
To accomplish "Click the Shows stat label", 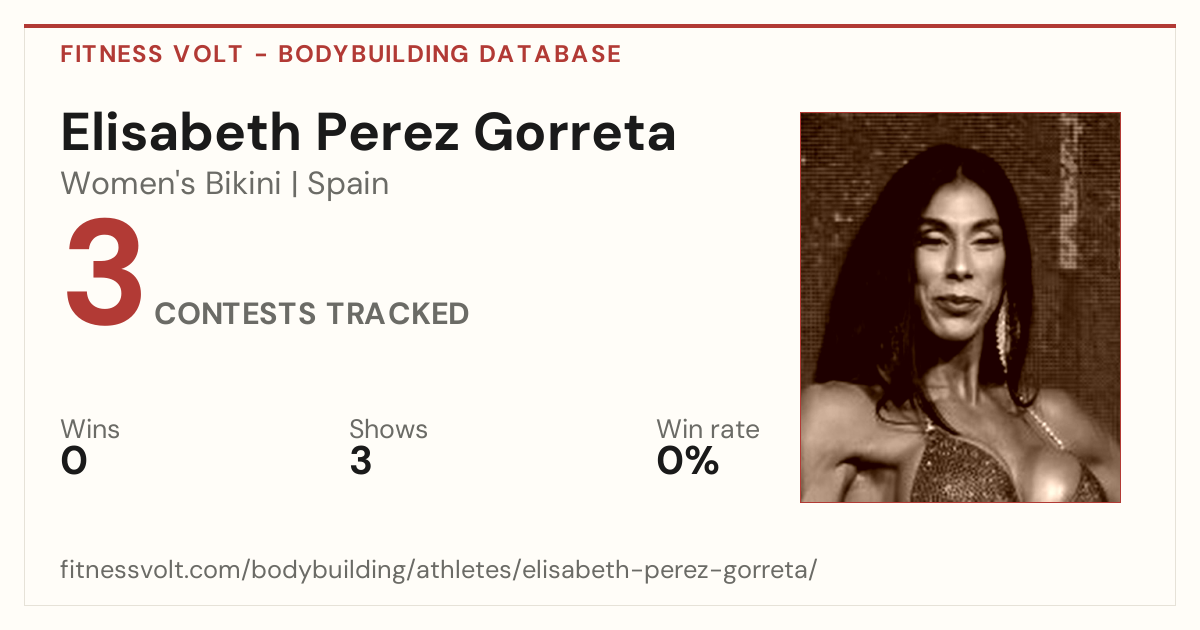I will point(388,429).
